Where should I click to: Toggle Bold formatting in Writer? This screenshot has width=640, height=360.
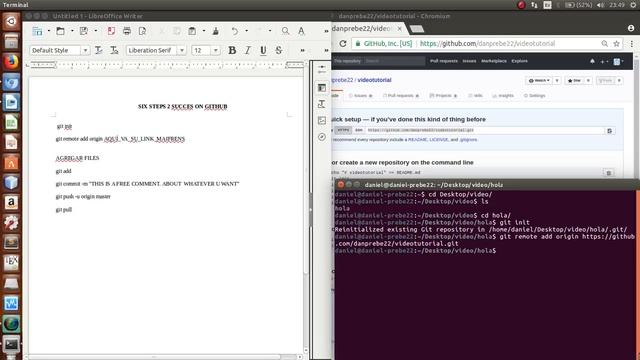coord(232,50)
